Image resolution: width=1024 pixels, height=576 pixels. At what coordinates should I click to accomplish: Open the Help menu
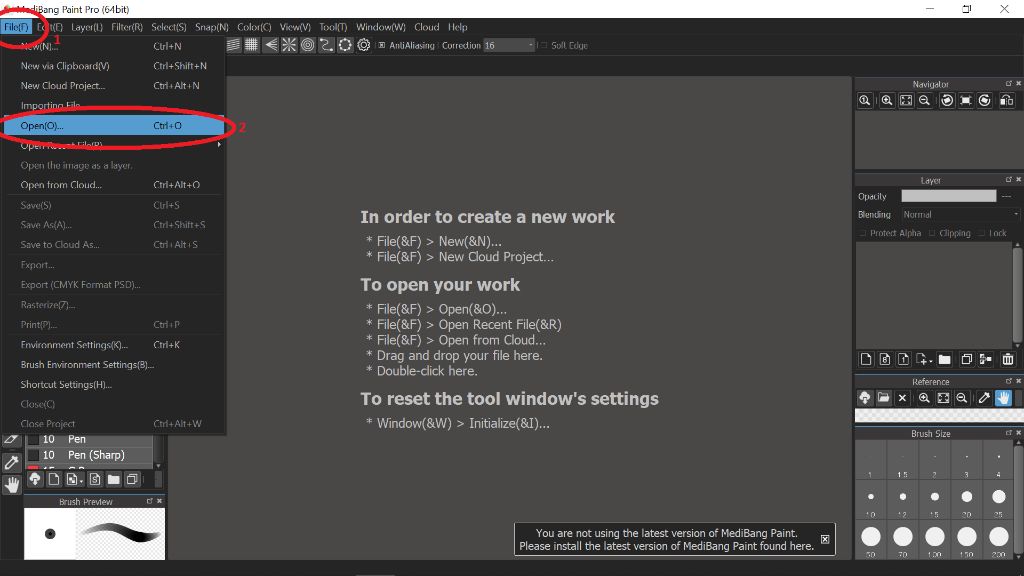click(x=457, y=27)
